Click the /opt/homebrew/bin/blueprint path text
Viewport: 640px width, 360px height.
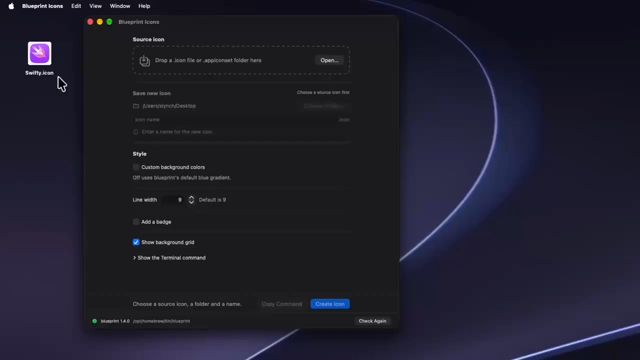click(x=161, y=321)
